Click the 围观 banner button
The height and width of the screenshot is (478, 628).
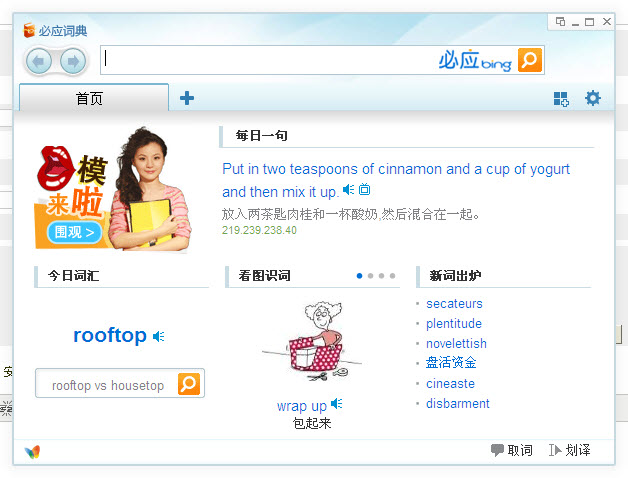74,232
